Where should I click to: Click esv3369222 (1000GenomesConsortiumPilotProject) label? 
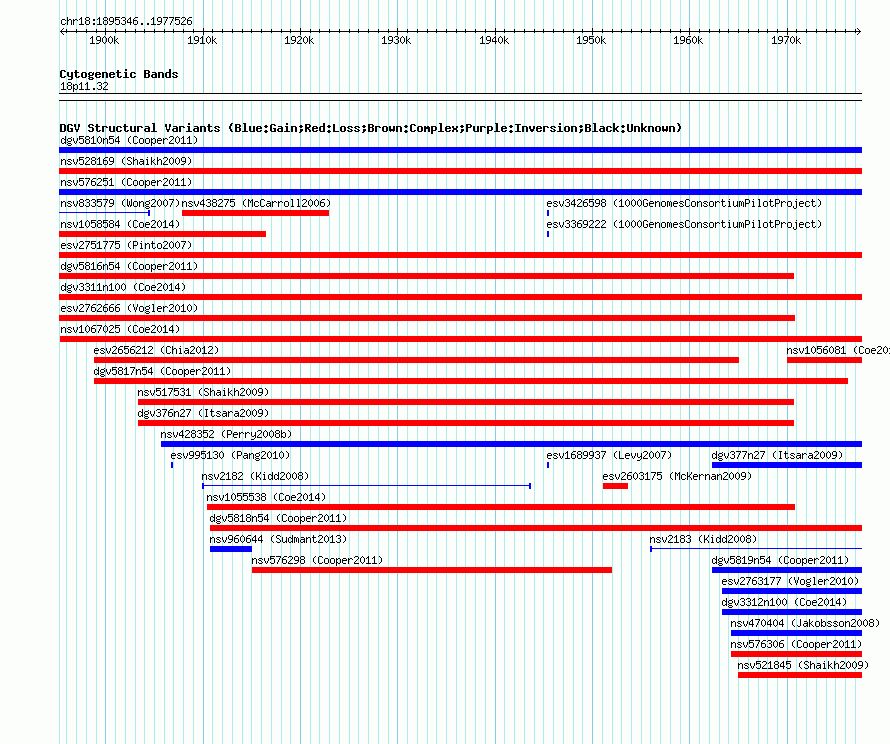click(x=684, y=224)
